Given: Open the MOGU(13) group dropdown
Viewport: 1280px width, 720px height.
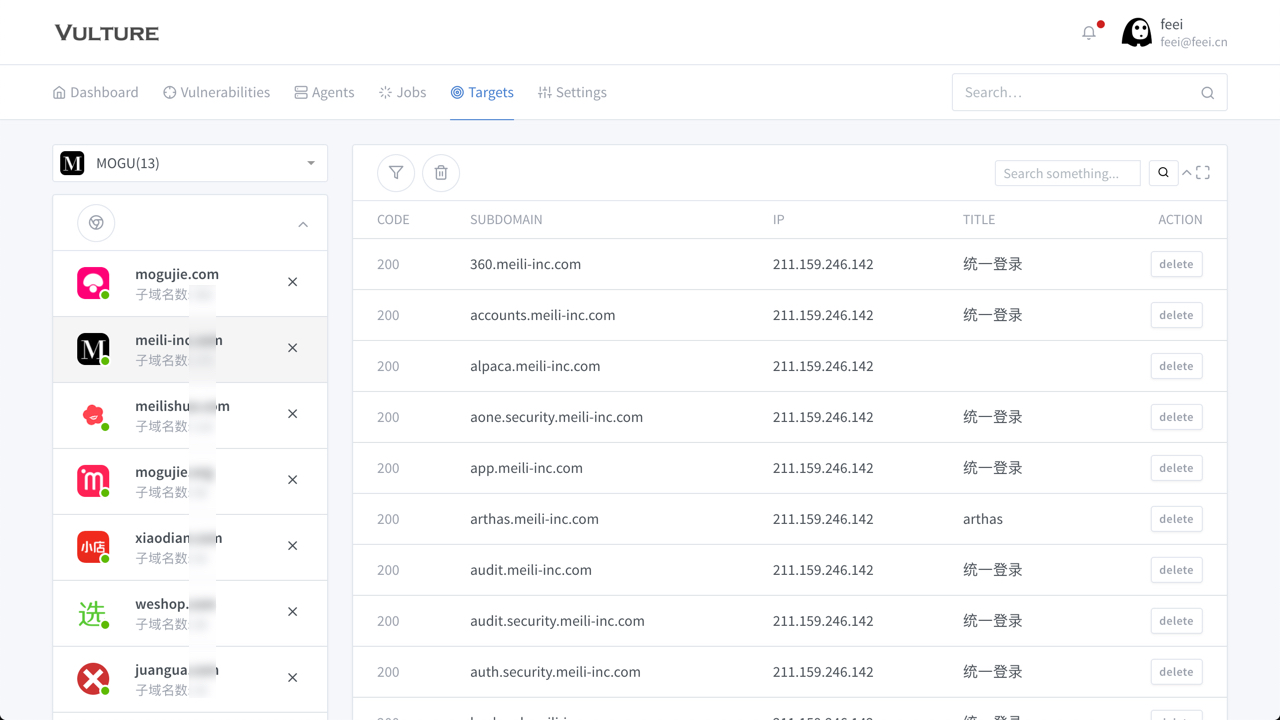Looking at the screenshot, I should 190,163.
